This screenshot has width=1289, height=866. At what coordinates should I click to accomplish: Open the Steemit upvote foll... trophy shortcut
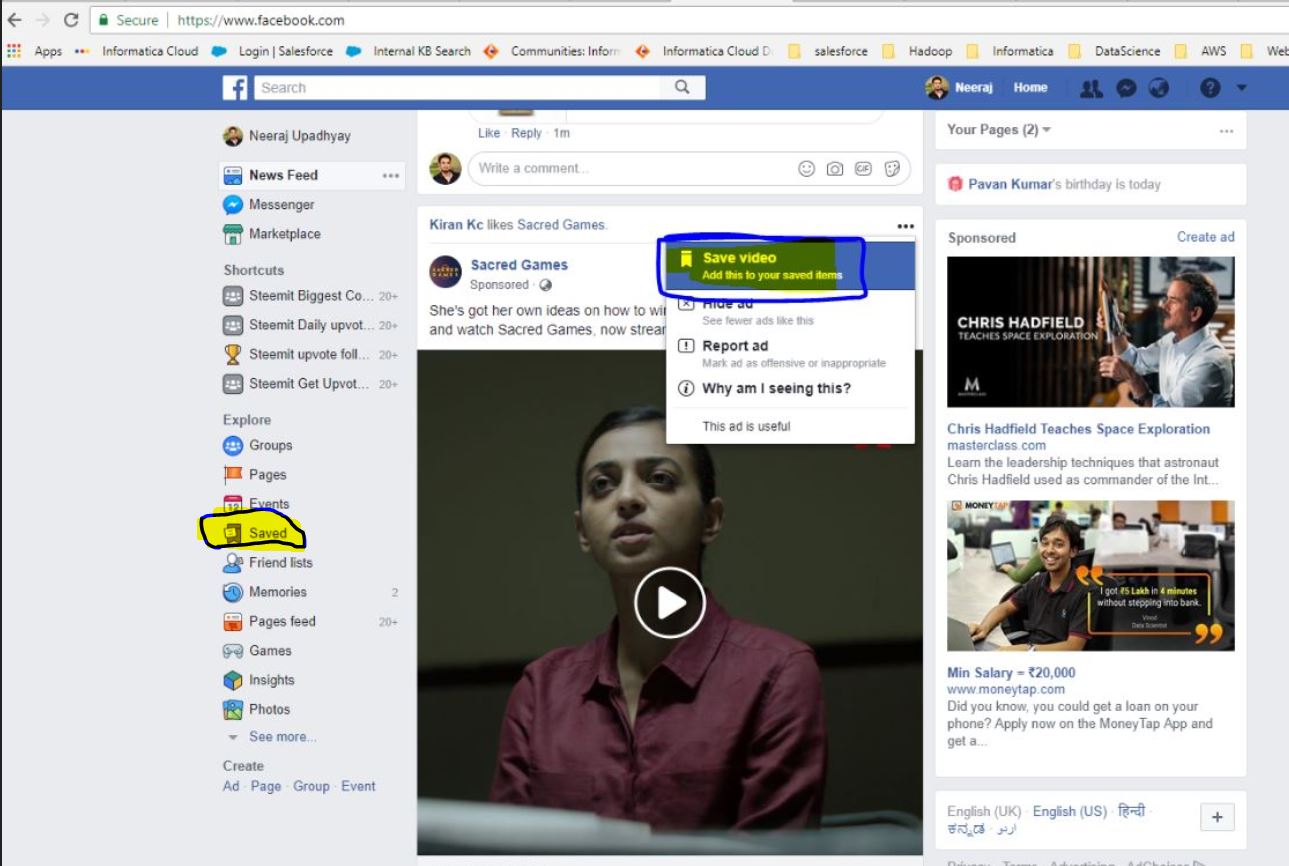pyautogui.click(x=310, y=354)
